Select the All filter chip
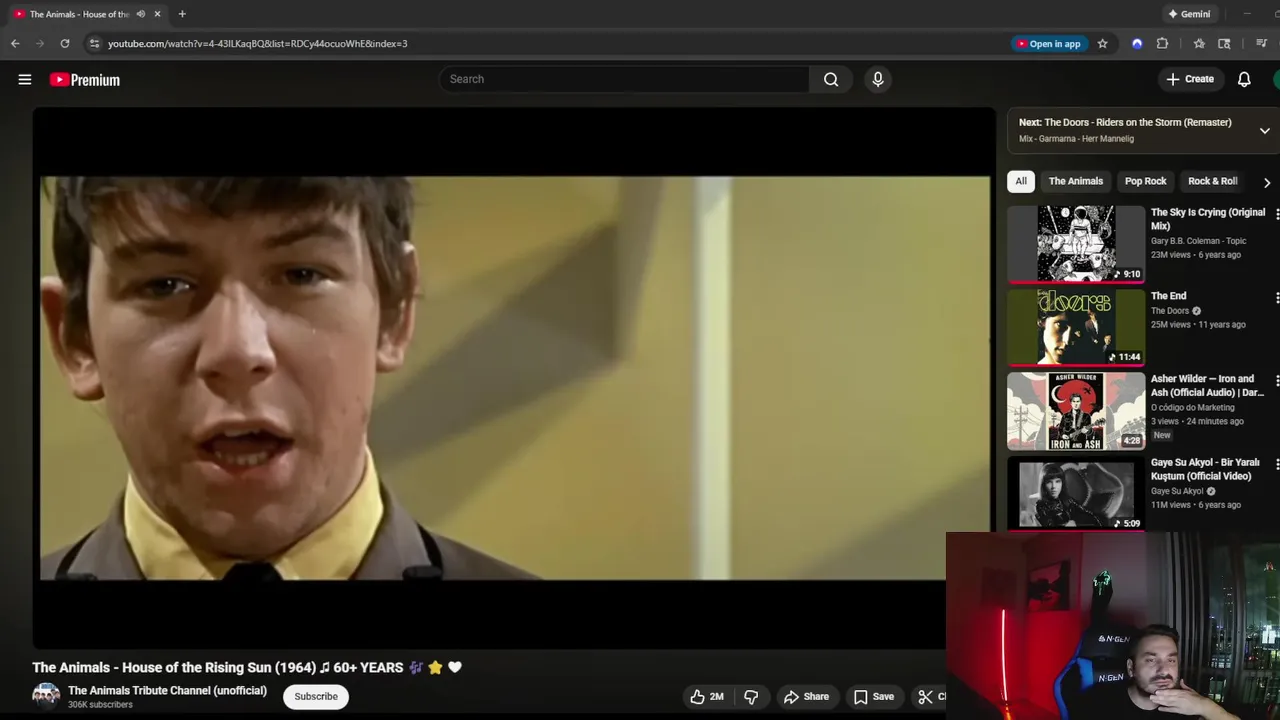Image resolution: width=1280 pixels, height=720 pixels. coord(1021,181)
